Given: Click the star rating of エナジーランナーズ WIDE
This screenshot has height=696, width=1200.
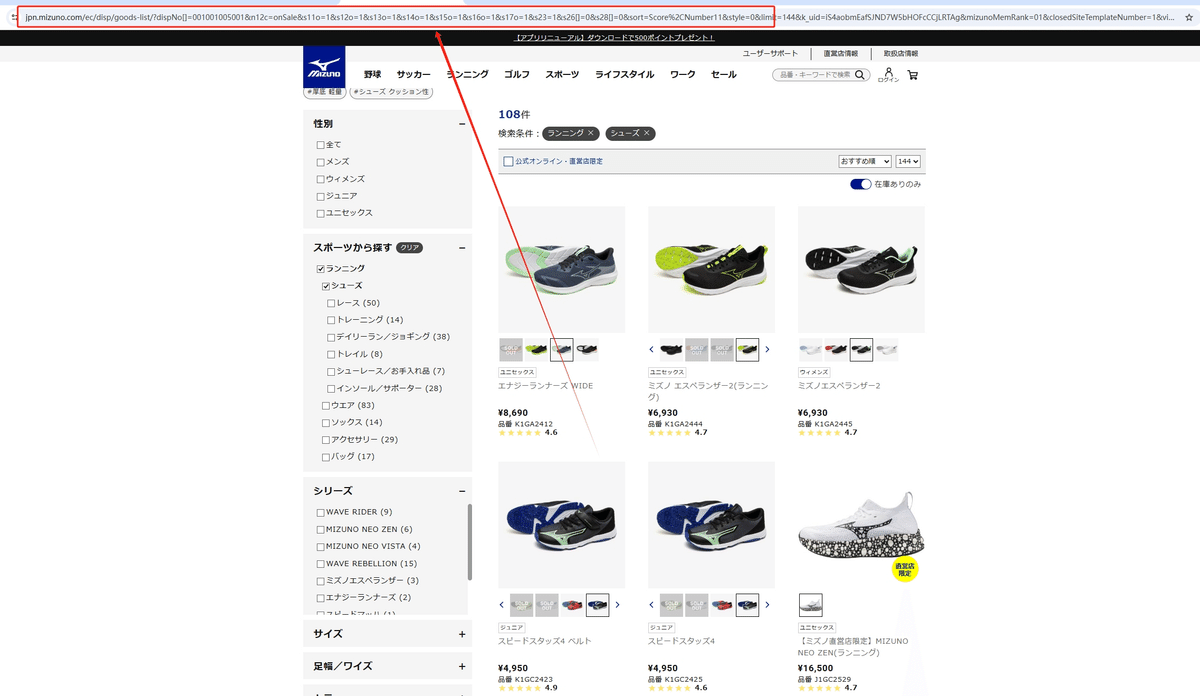Looking at the screenshot, I should 519,433.
